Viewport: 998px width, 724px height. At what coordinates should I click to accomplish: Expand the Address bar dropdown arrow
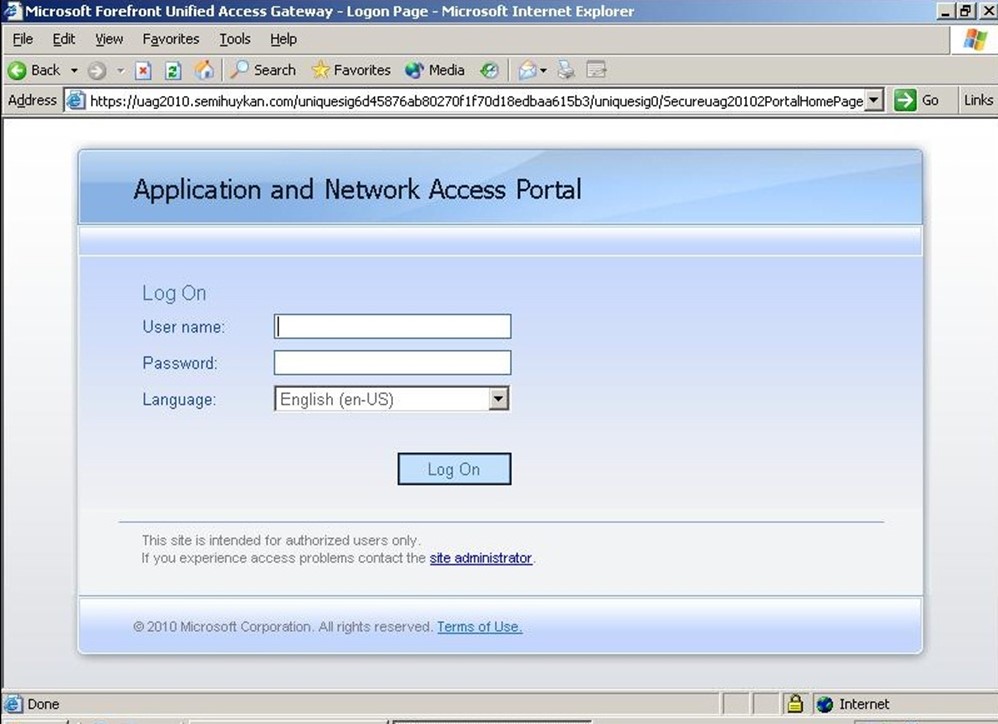coord(874,100)
